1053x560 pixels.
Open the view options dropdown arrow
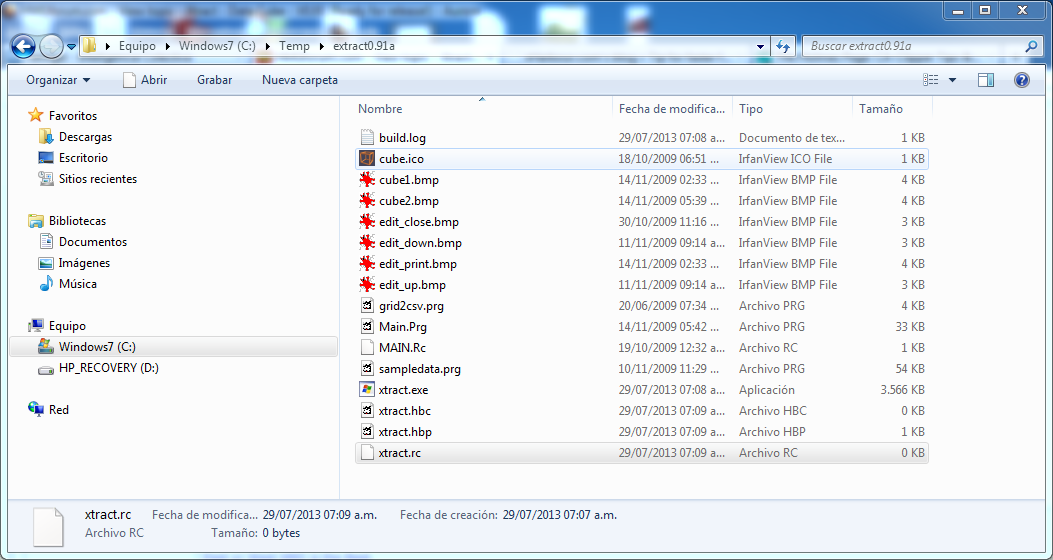click(x=952, y=80)
